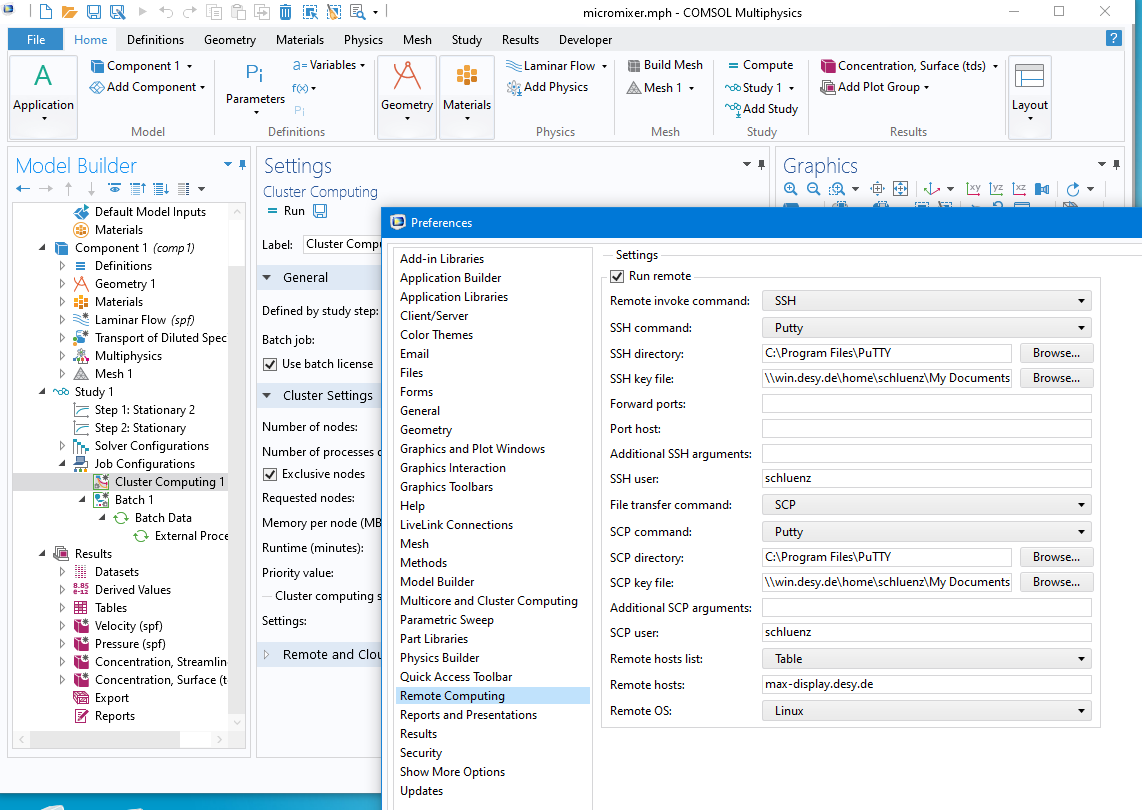Screen dimensions: 1142x810
Task: Click the Compute study icon
Action: (734, 65)
